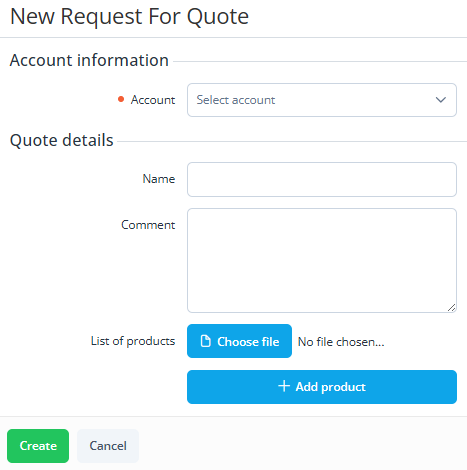
Task: Click the Comment field label
Action: [x=148, y=225]
